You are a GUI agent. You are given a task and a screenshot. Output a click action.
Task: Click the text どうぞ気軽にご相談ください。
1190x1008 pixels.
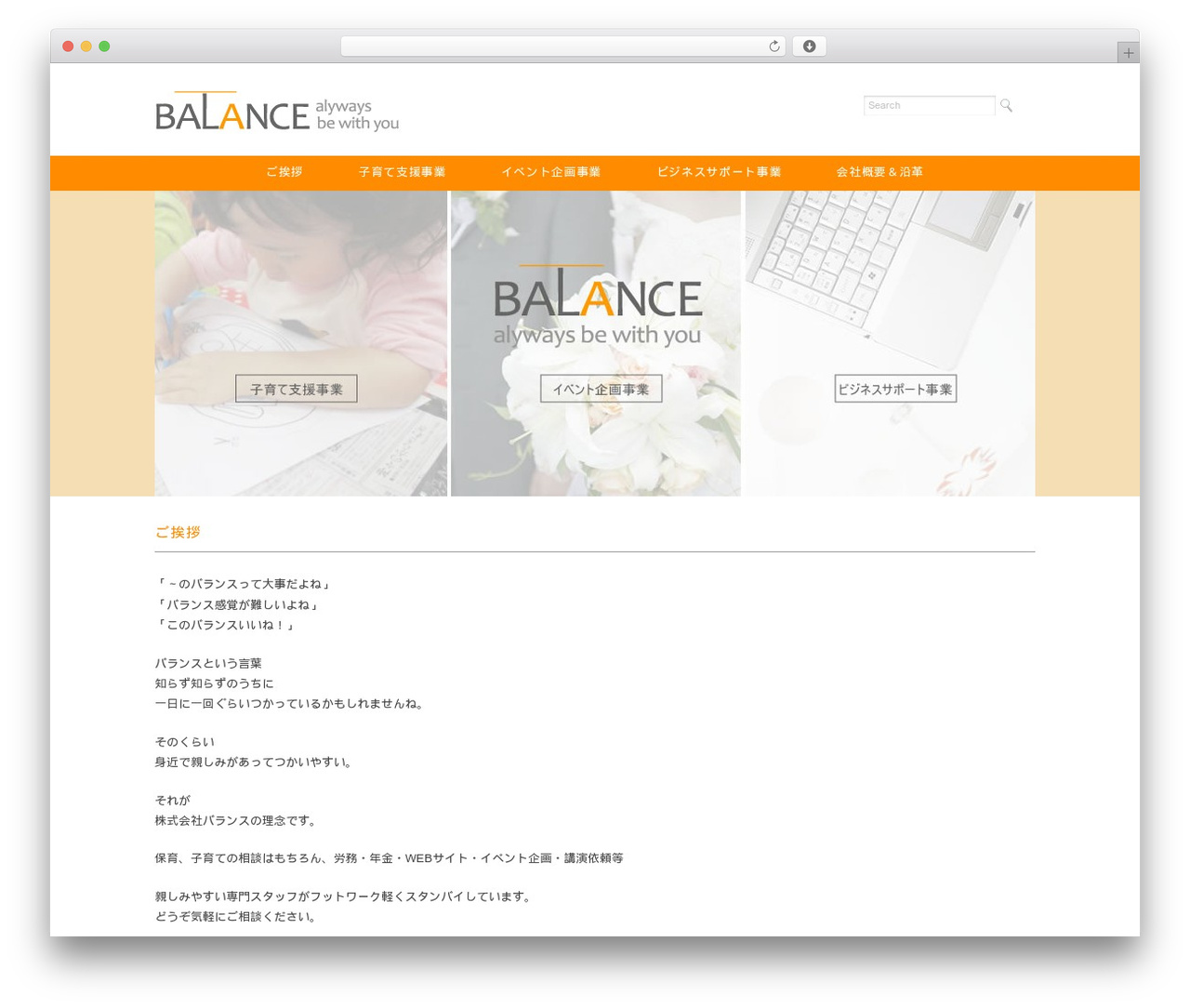click(x=238, y=917)
